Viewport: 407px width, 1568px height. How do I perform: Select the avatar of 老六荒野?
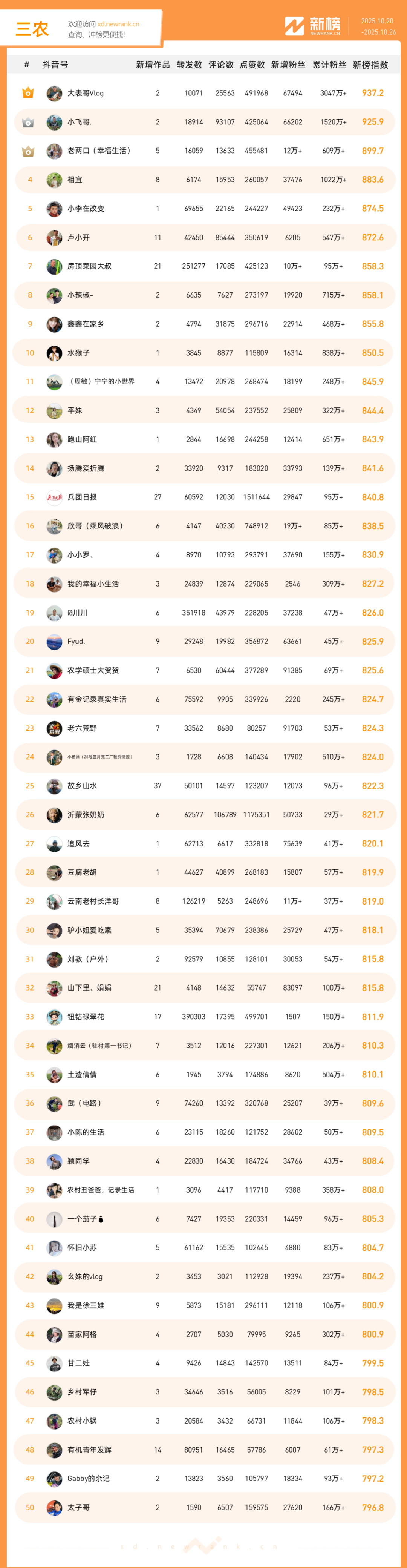[54, 728]
